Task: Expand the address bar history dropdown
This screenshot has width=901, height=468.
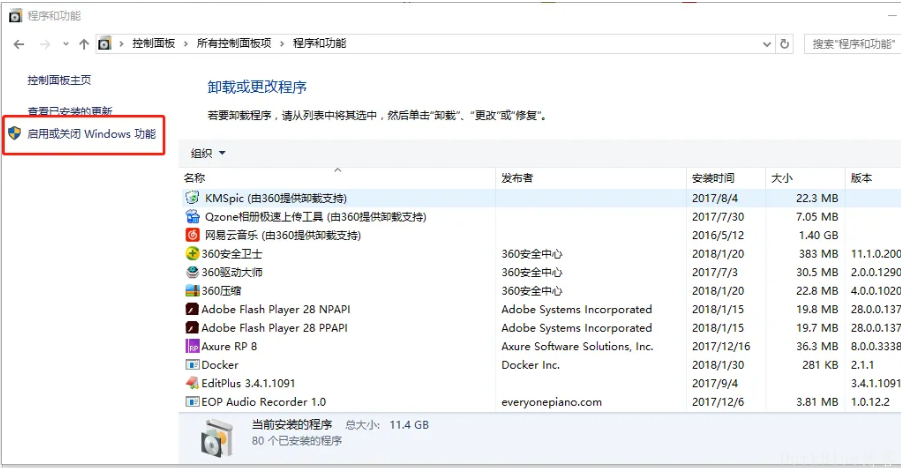Action: point(767,44)
